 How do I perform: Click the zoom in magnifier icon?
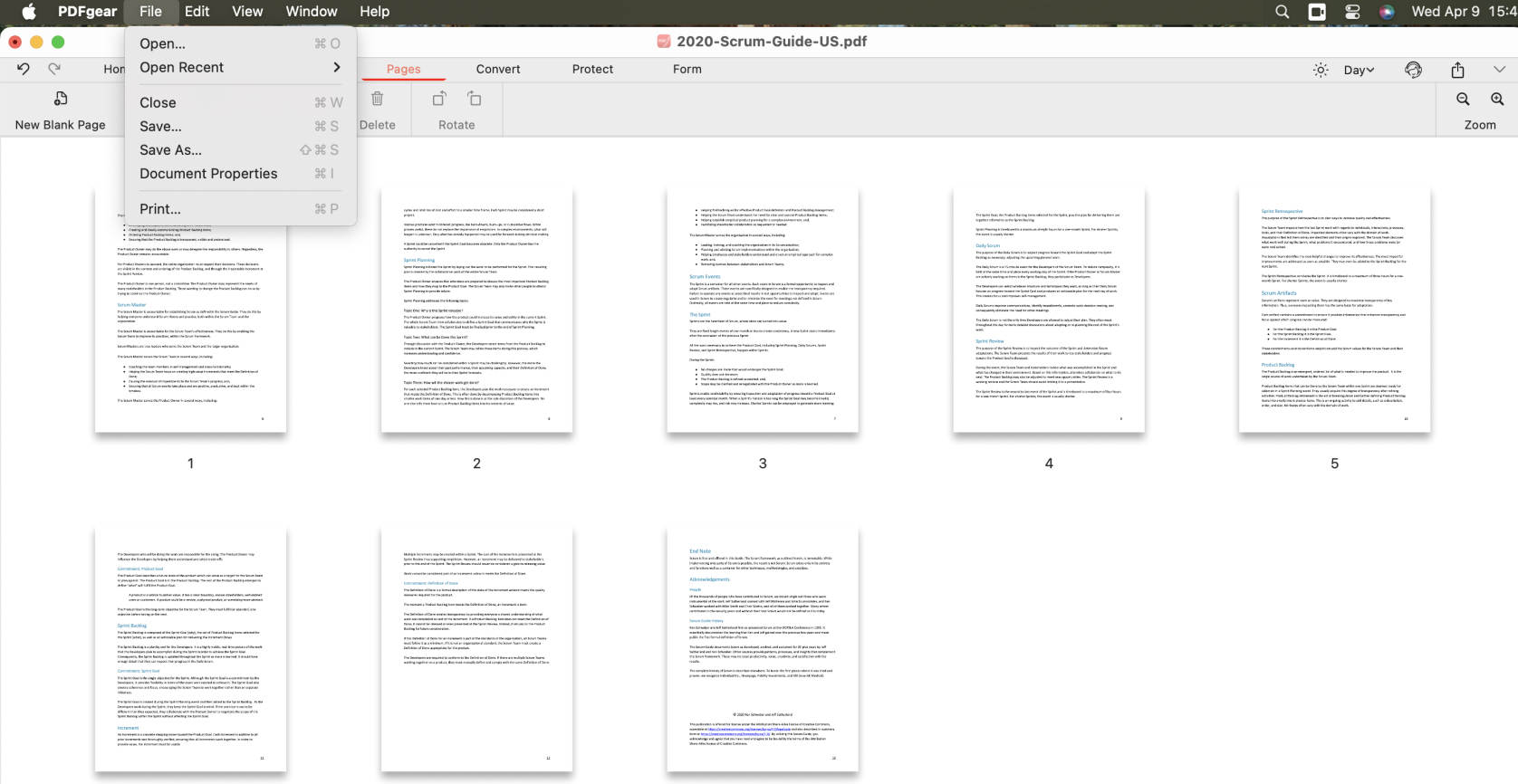tap(1497, 99)
